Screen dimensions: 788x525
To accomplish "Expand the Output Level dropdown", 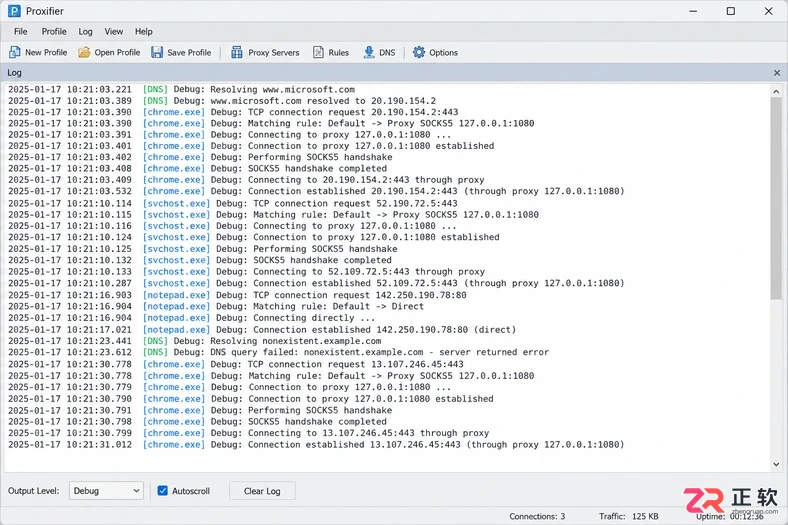I will pos(106,491).
